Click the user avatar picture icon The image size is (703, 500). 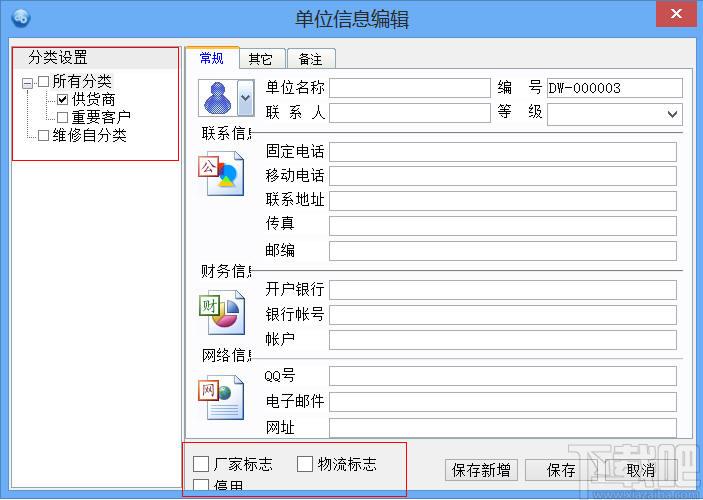(217, 98)
